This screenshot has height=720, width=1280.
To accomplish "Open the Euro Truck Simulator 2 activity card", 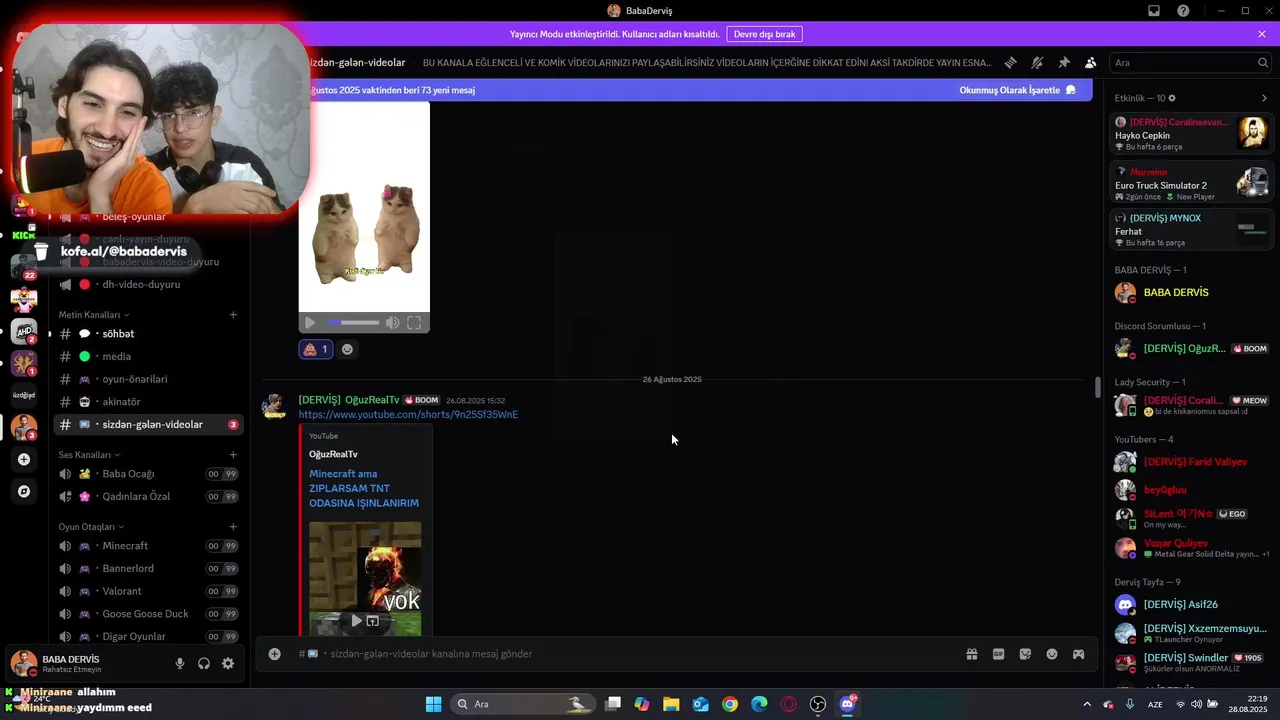I will pyautogui.click(x=1191, y=184).
